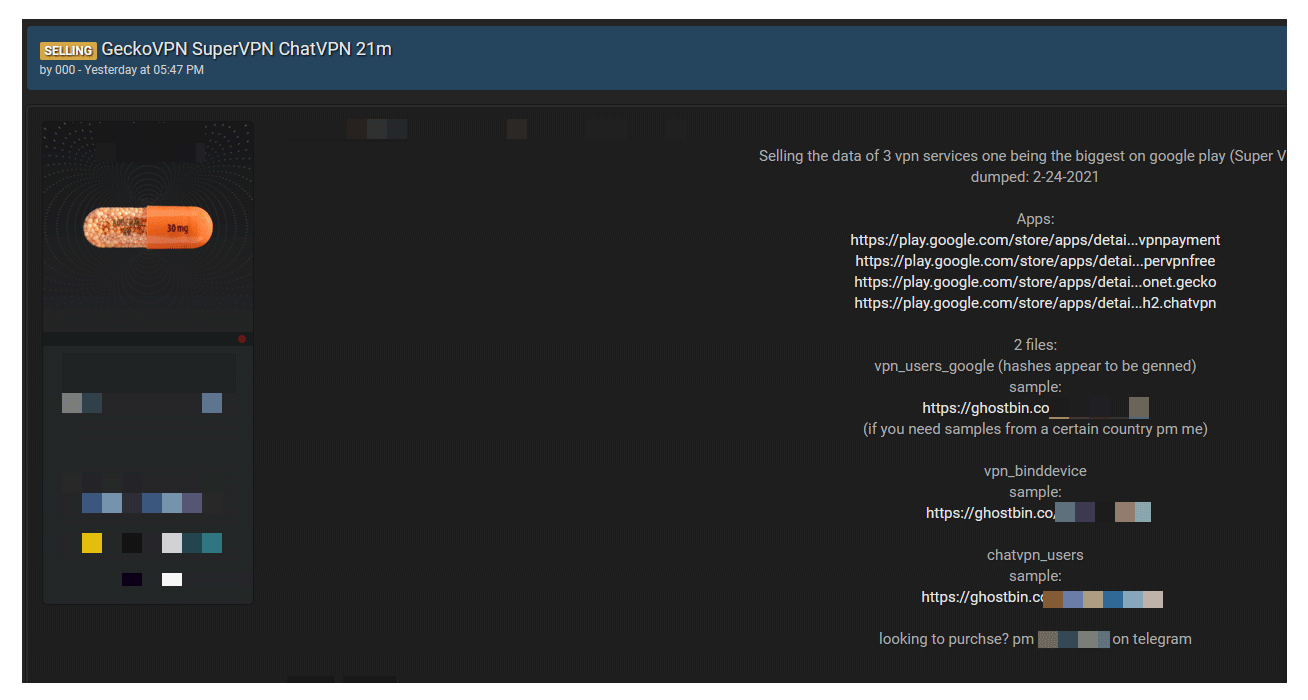The image size is (1308, 700).
Task: Open the pill capsule avatar image
Action: click(x=148, y=226)
